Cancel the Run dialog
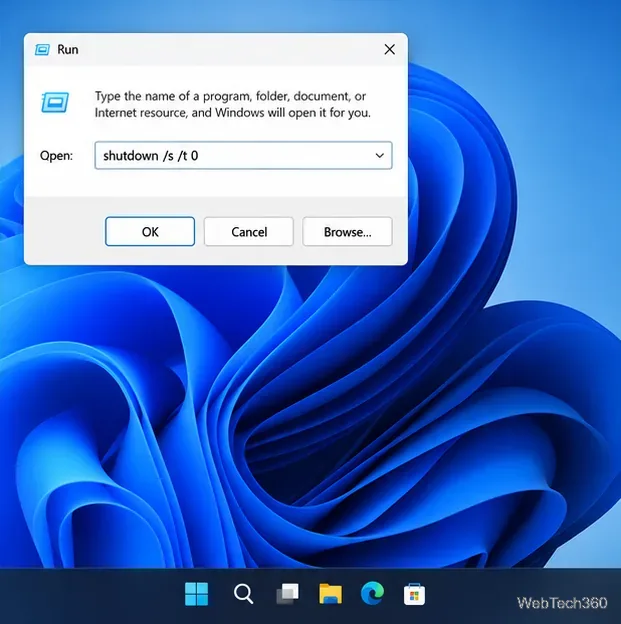621x624 pixels. (x=249, y=232)
